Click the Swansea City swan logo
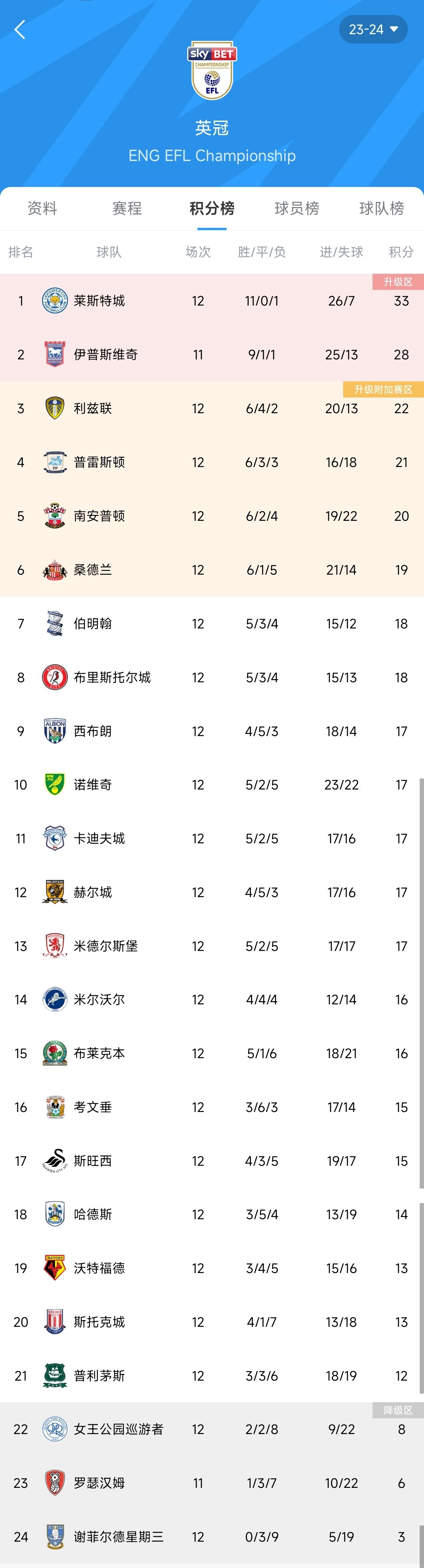This screenshot has width=424, height=1568. point(55,1161)
